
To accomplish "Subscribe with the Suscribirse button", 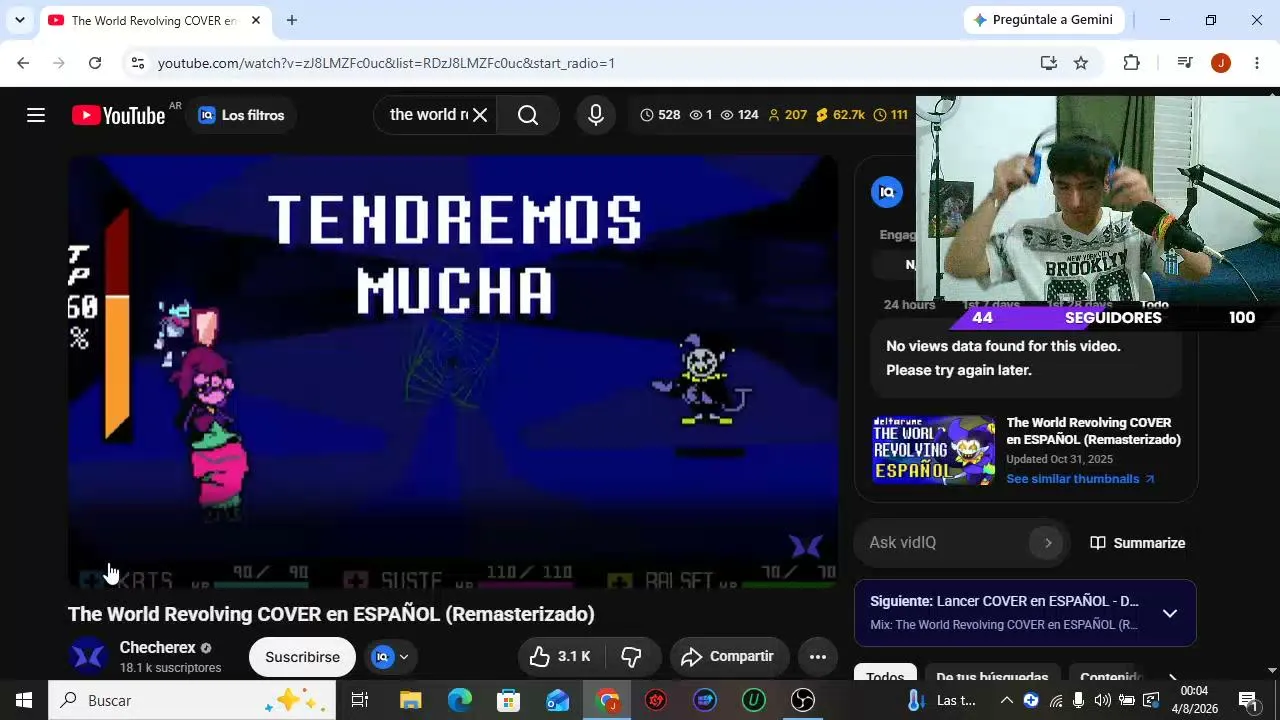I will (x=302, y=657).
